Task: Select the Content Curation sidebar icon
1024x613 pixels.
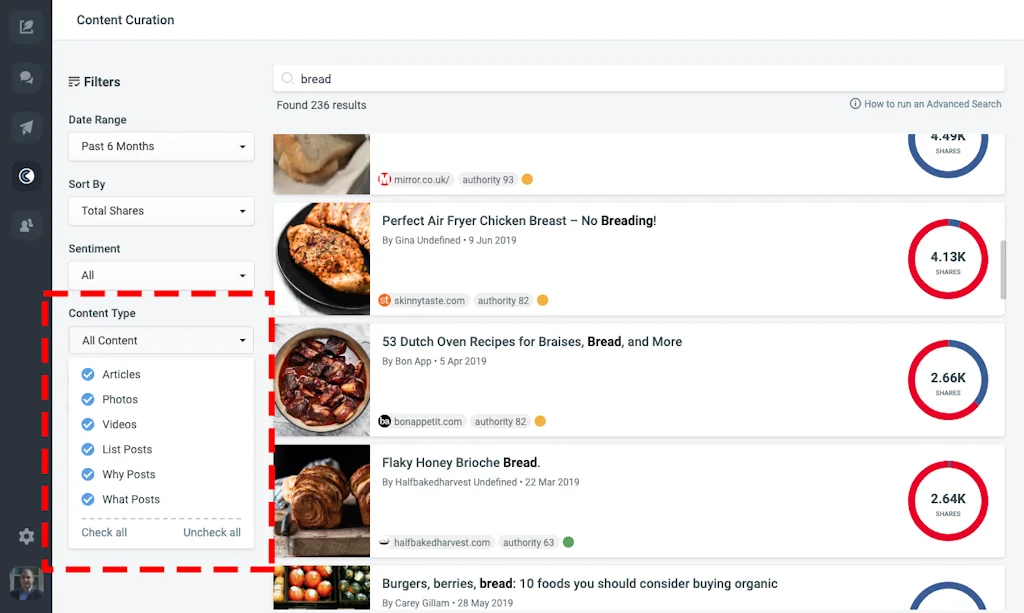Action: [26, 176]
